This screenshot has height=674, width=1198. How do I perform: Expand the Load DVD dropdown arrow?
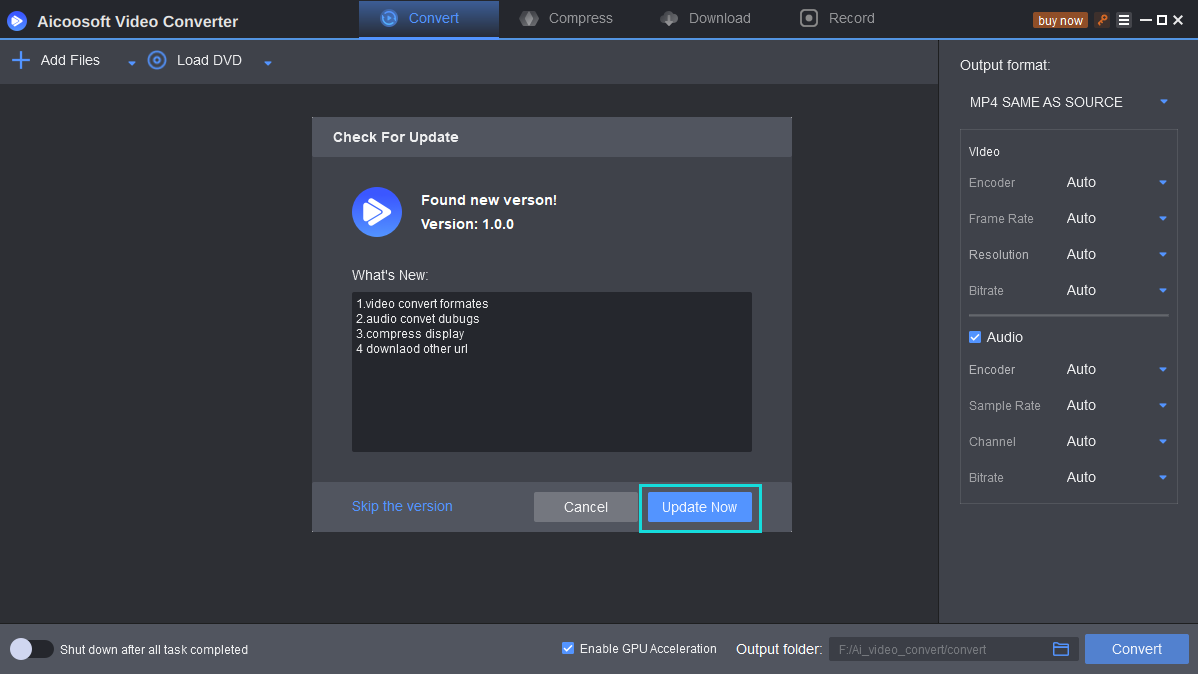(267, 63)
